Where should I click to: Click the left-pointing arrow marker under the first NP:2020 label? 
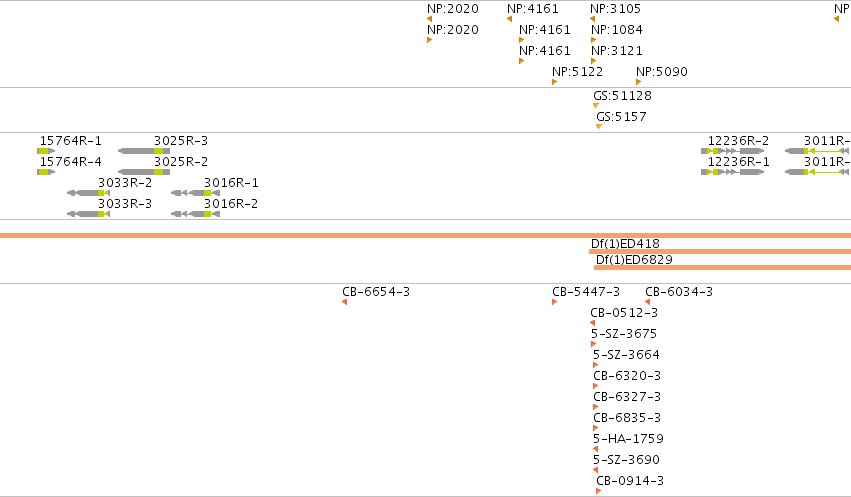coord(429,20)
